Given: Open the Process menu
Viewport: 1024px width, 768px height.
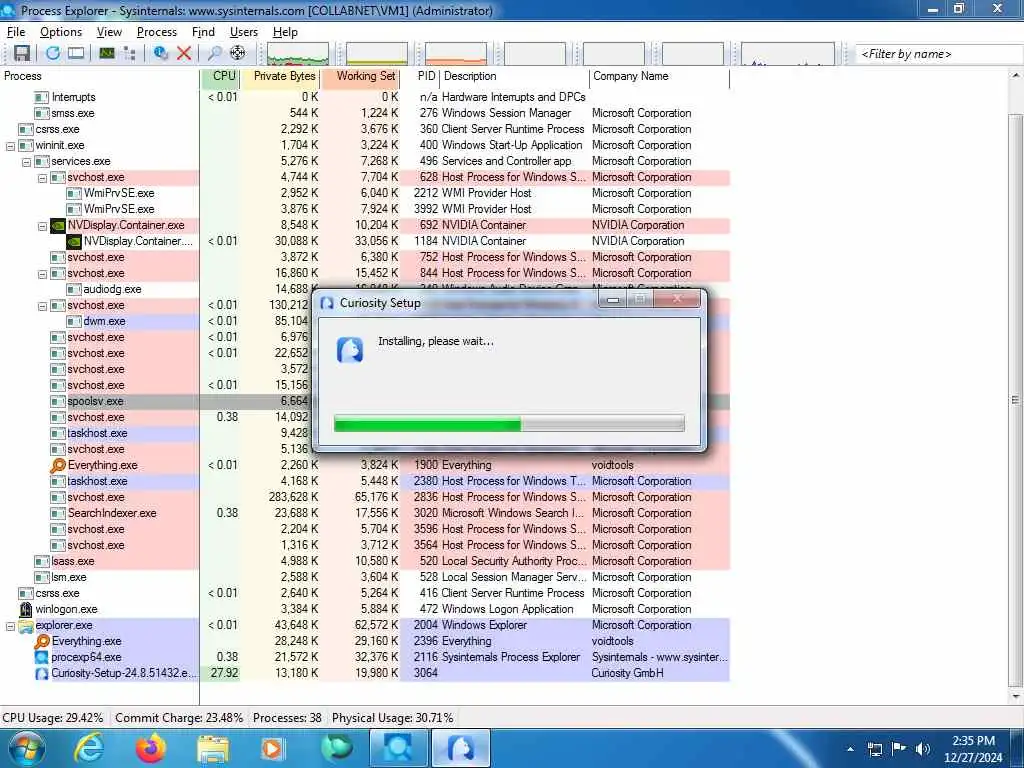Looking at the screenshot, I should [x=157, y=32].
